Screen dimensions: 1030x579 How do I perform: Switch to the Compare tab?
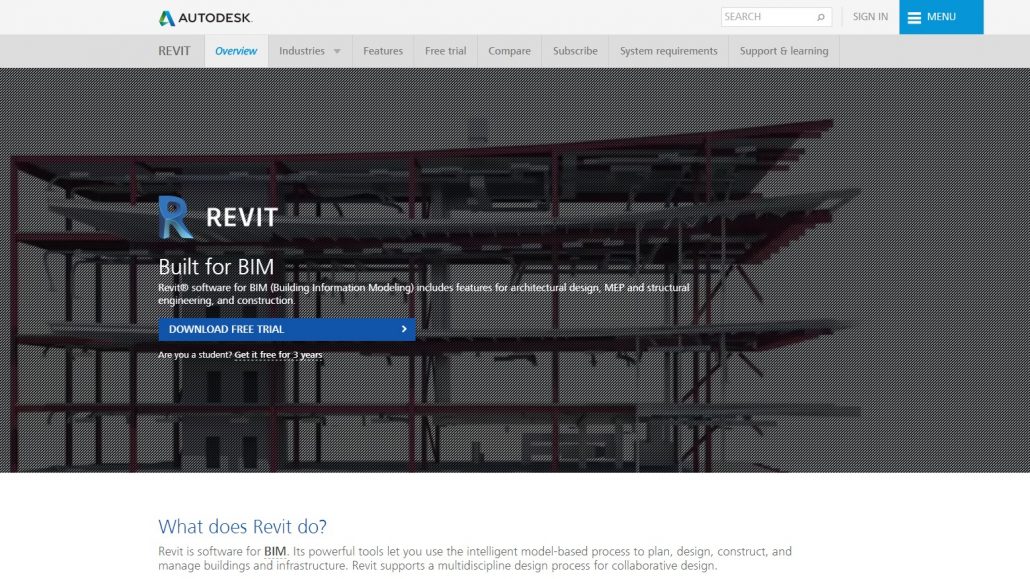509,51
